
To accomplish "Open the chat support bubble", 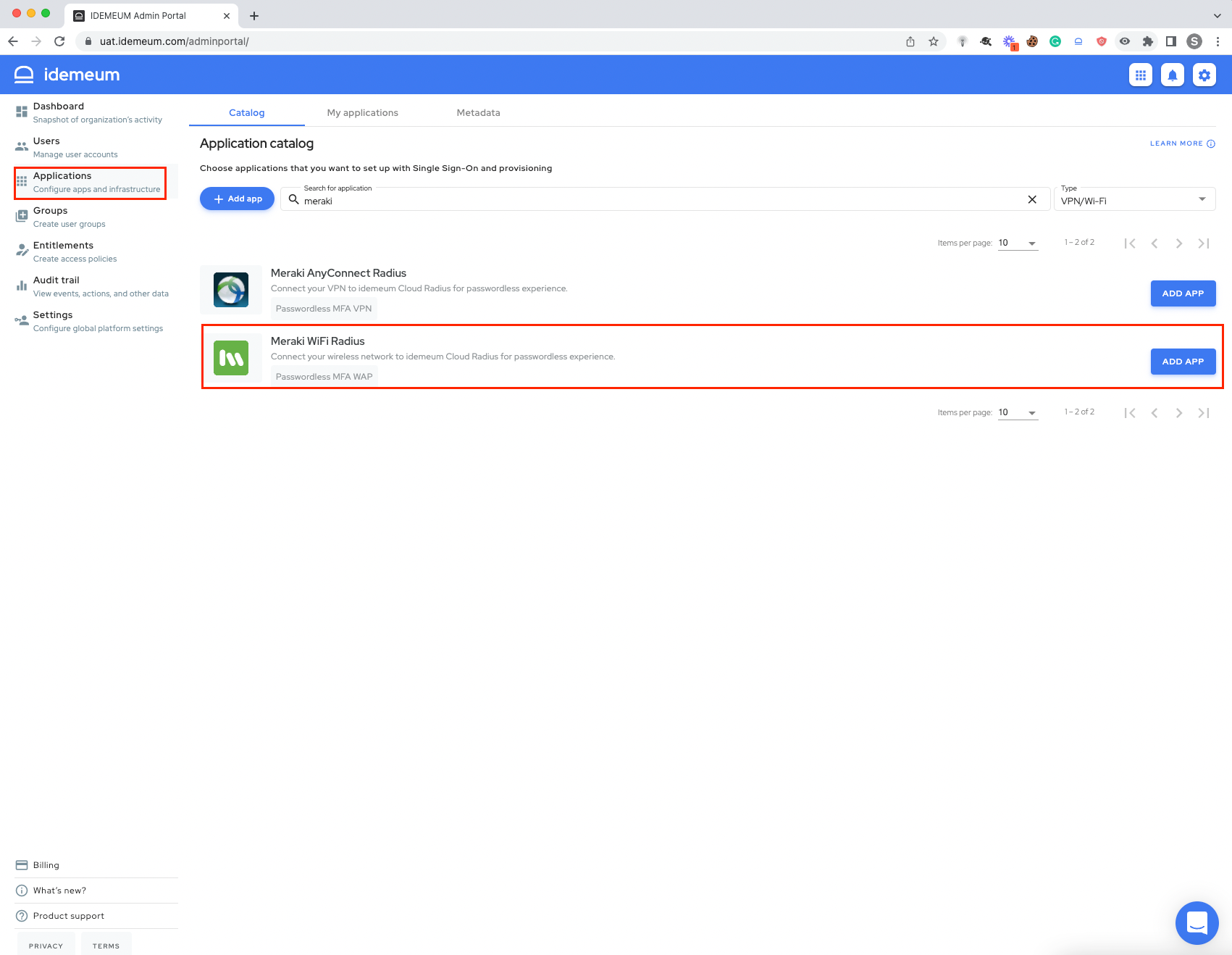I will [1197, 922].
